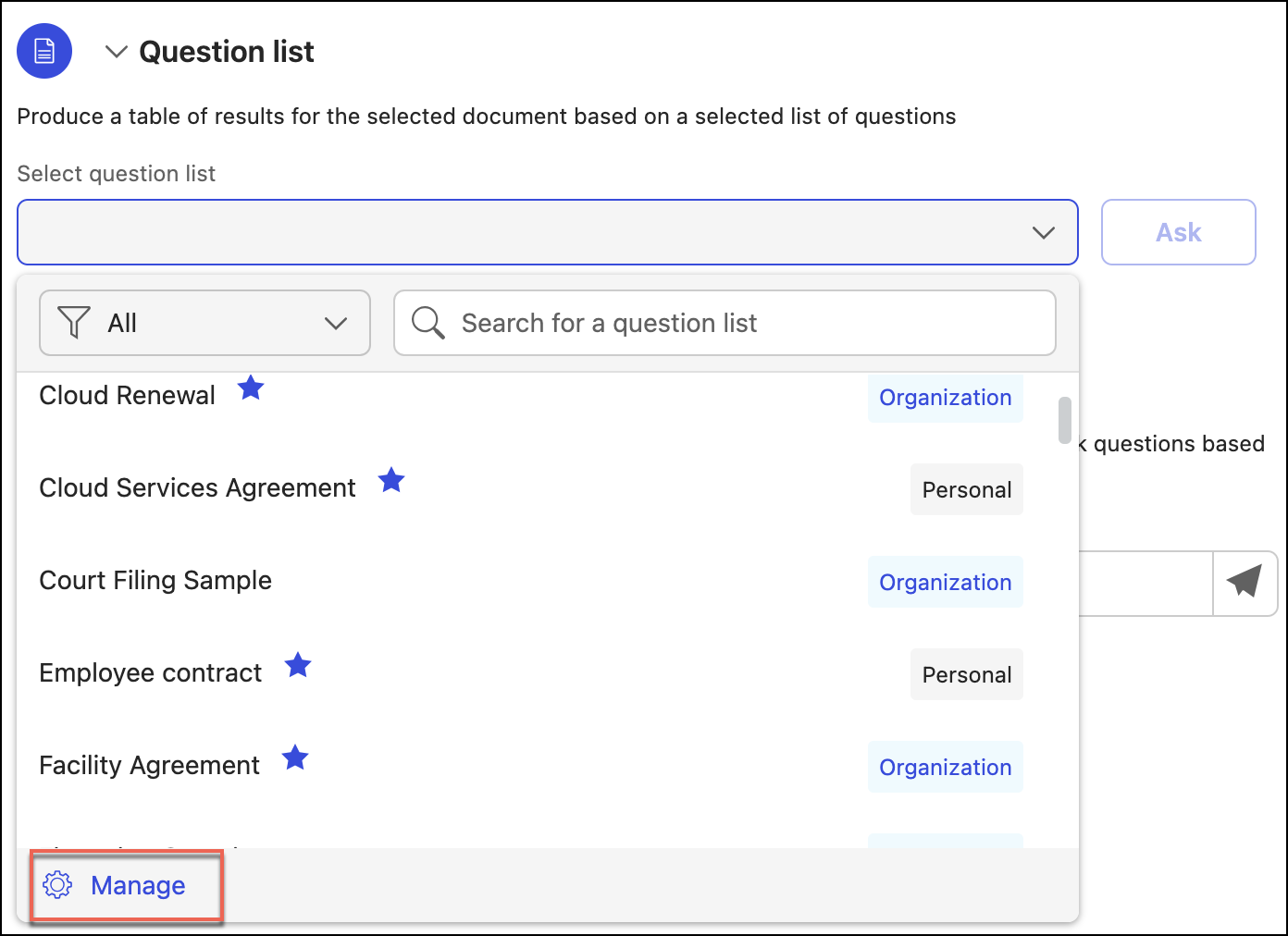The width and height of the screenshot is (1288, 936).
Task: Click the funnel filter icon in the All dropdown
Action: point(74,323)
